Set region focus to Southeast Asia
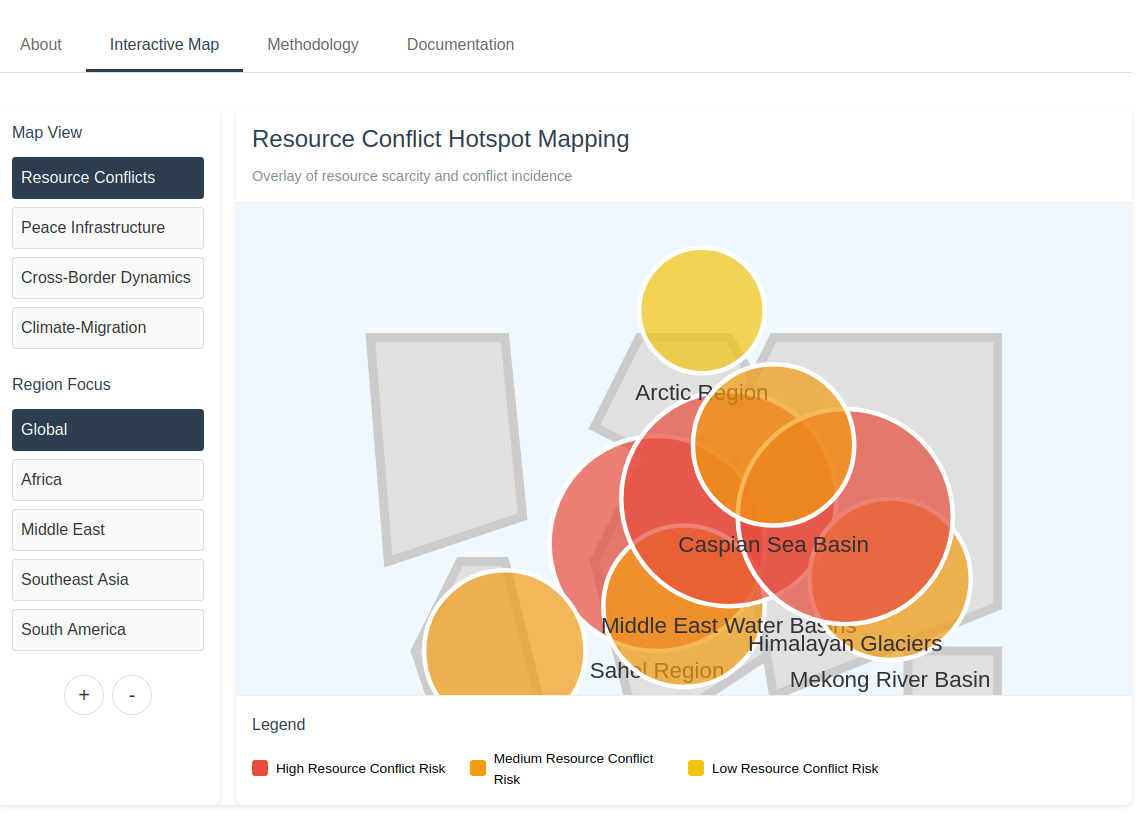 pyautogui.click(x=108, y=579)
